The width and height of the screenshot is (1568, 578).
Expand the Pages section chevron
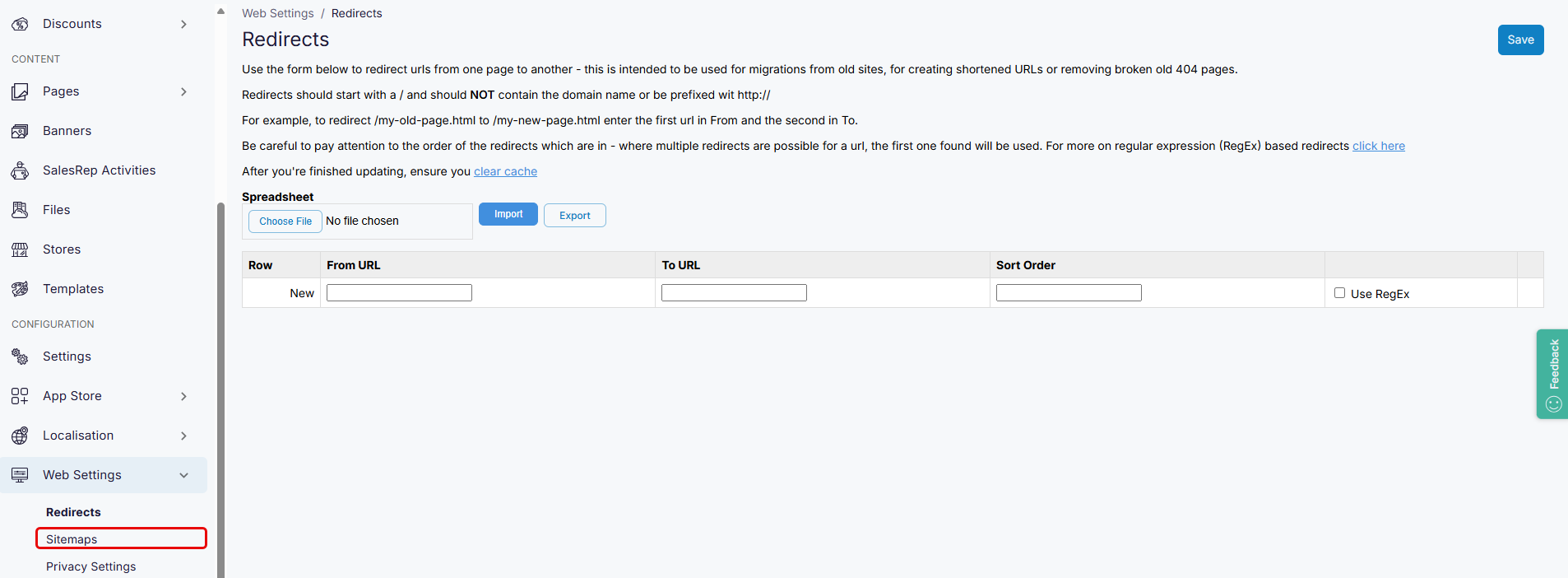tap(183, 91)
